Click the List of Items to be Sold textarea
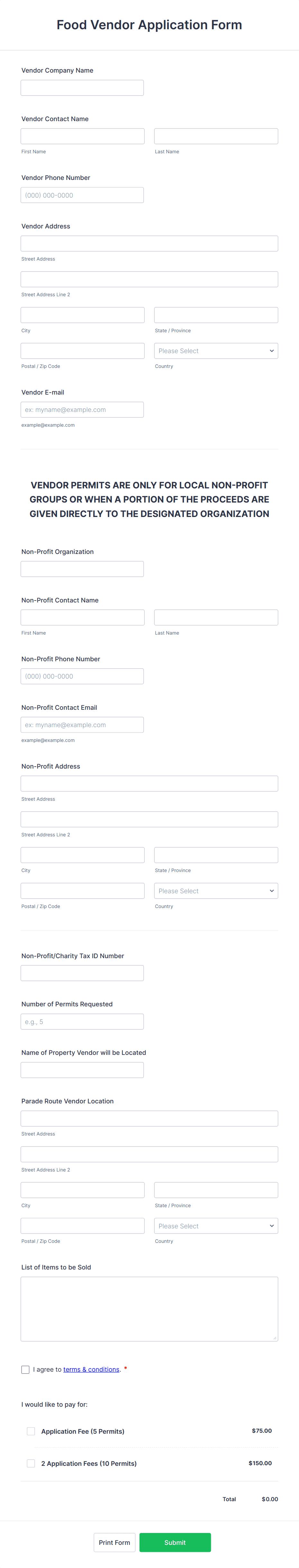The image size is (299, 1568). [149, 1309]
